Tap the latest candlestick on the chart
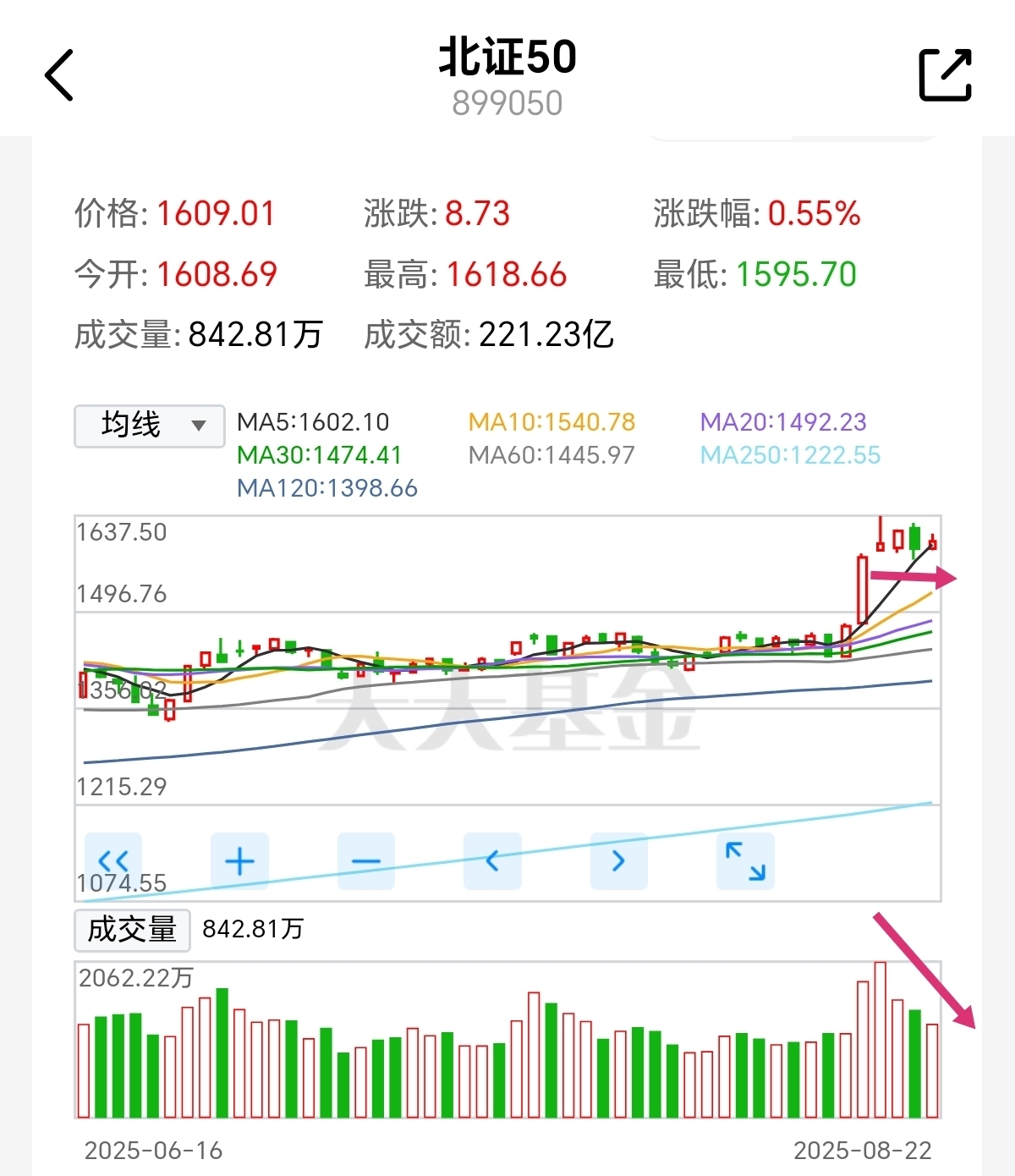 tap(932, 542)
